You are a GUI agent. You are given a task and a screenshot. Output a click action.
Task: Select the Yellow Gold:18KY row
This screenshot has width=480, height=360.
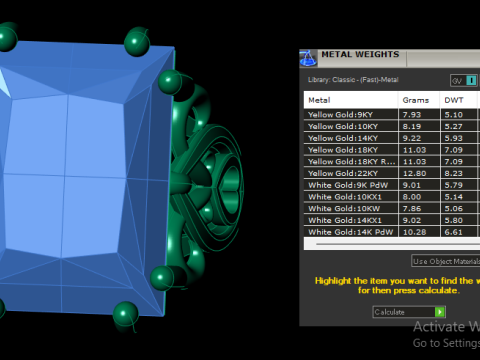pyautogui.click(x=392, y=150)
